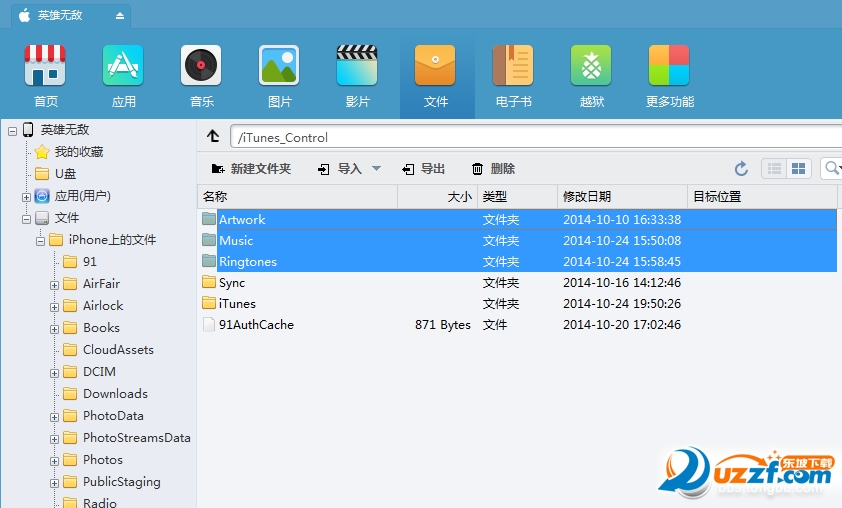Viewport: 842px width, 508px height.
Task: Click 新建文件夹 new folder button
Action: click(x=251, y=169)
